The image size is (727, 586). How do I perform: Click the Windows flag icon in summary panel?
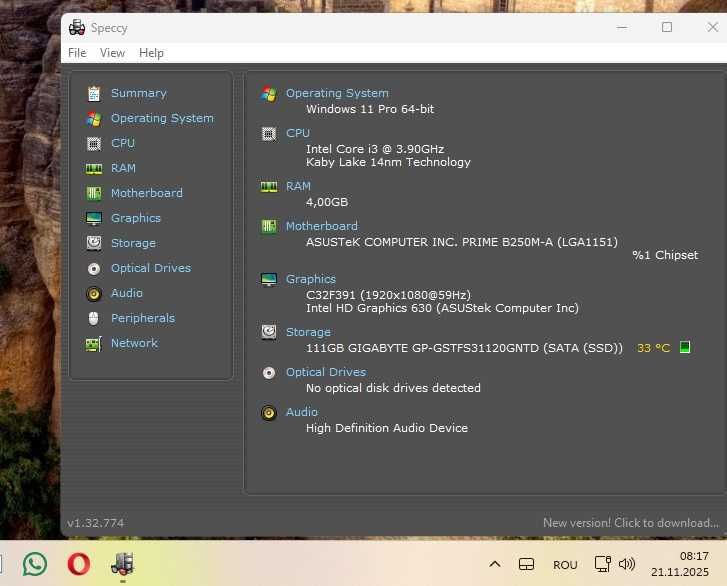pyautogui.click(x=269, y=94)
